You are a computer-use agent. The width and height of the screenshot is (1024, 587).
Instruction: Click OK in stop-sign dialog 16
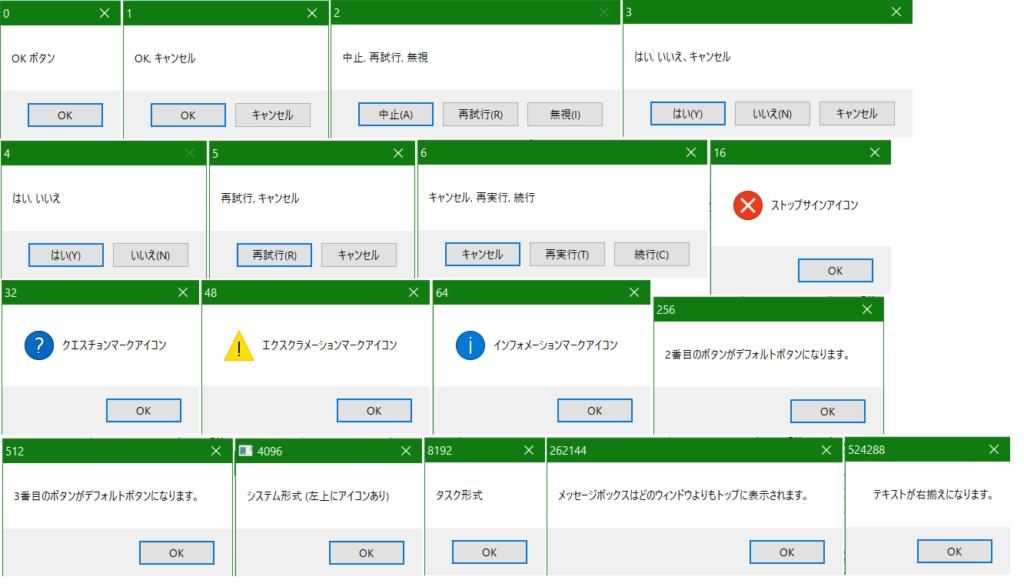tap(835, 270)
